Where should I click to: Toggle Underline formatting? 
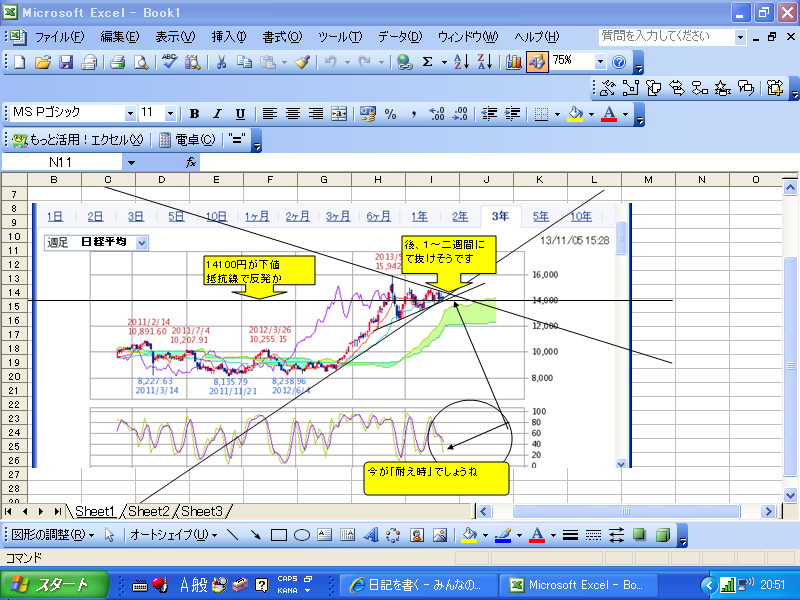tap(240, 113)
